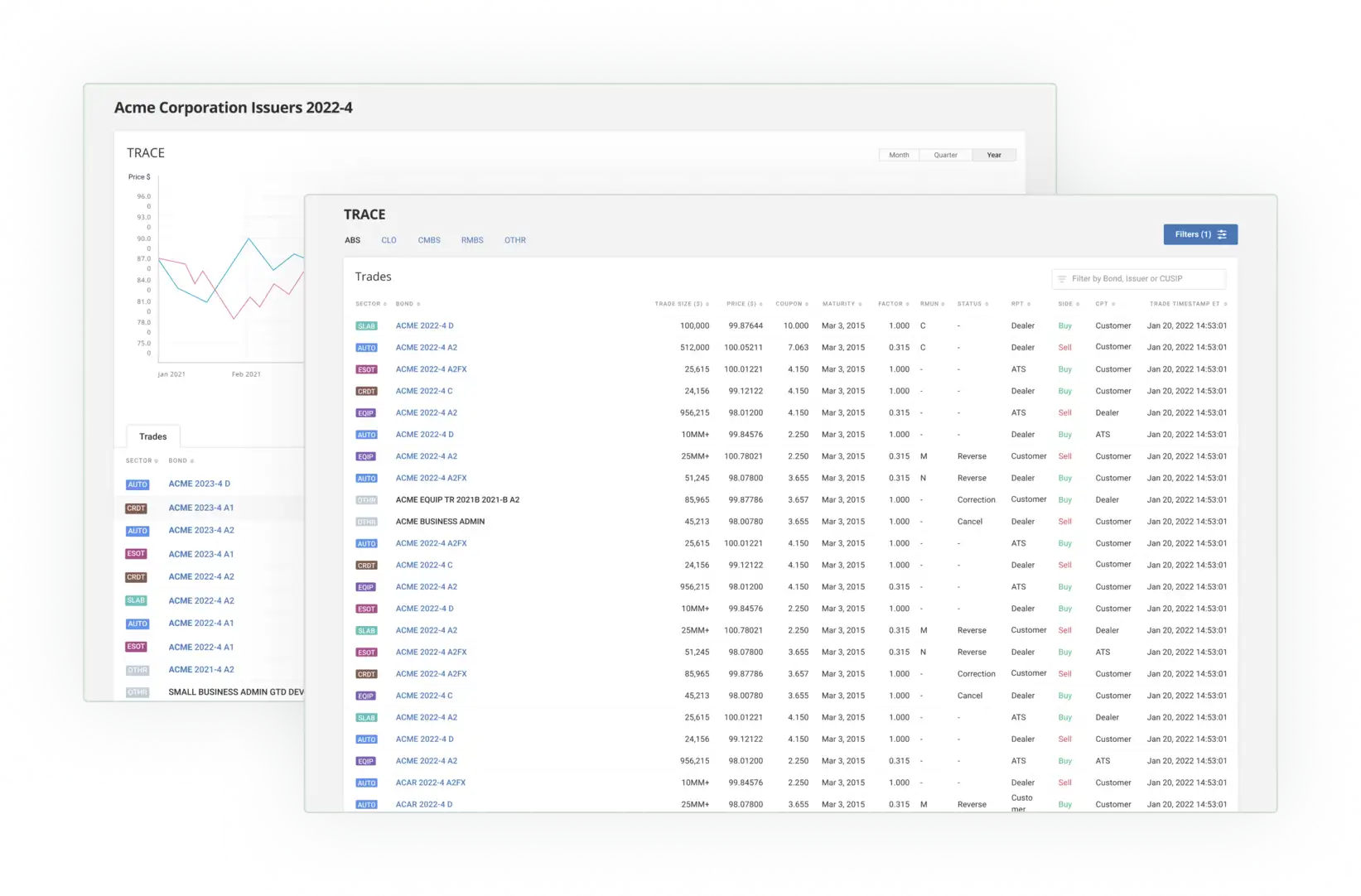1361x896 pixels.
Task: Switch the chart view to Month
Action: pos(899,155)
